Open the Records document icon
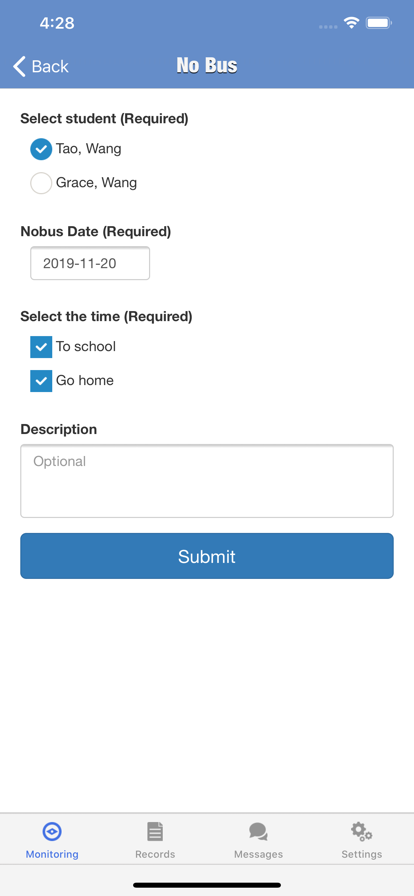Image resolution: width=414 pixels, height=896 pixels. (x=155, y=831)
